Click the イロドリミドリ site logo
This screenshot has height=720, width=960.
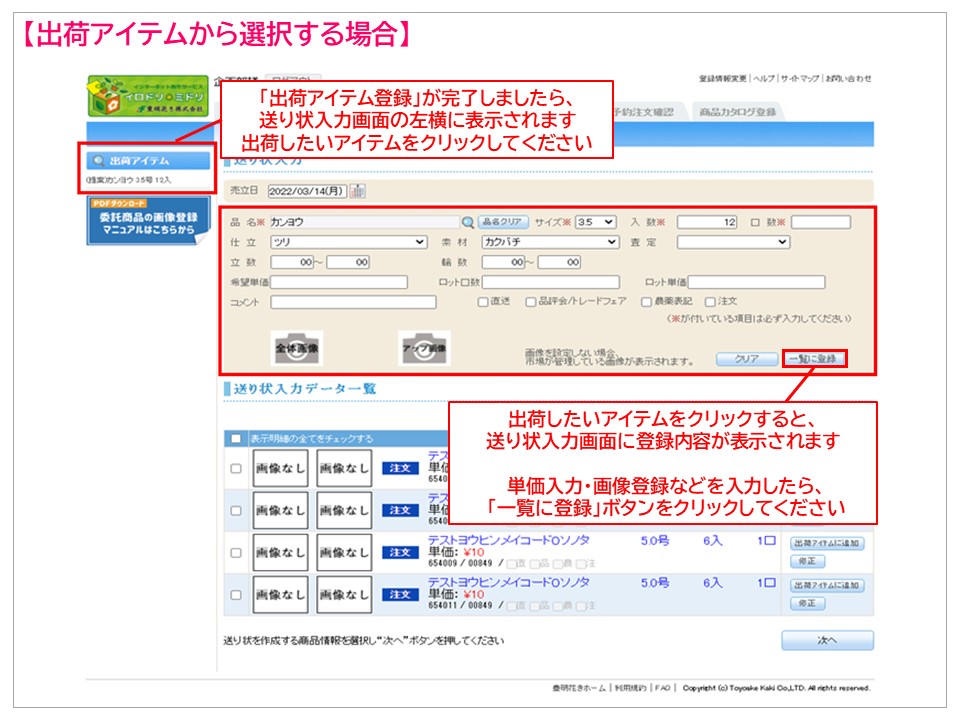148,96
